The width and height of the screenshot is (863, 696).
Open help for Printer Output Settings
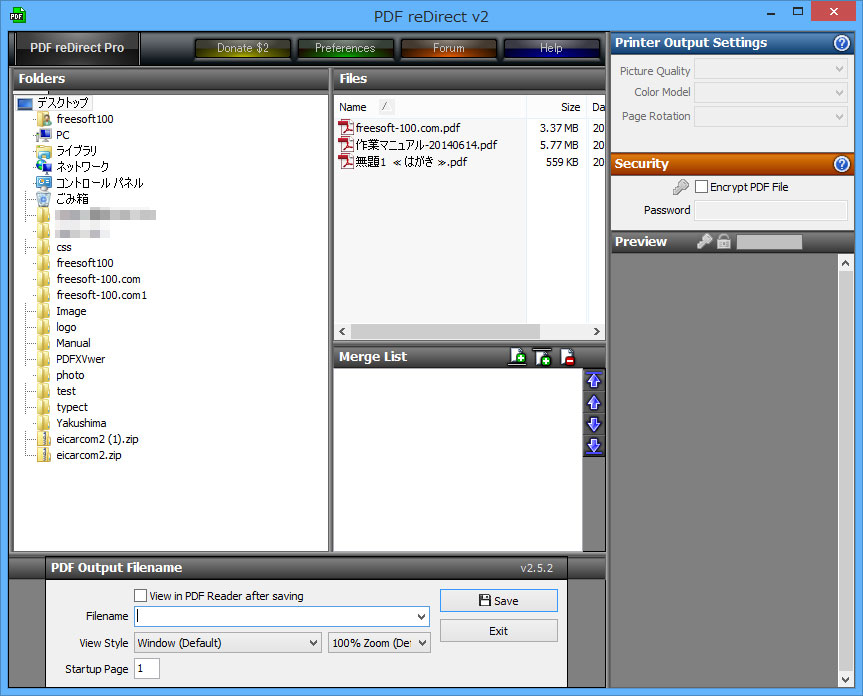(x=842, y=43)
